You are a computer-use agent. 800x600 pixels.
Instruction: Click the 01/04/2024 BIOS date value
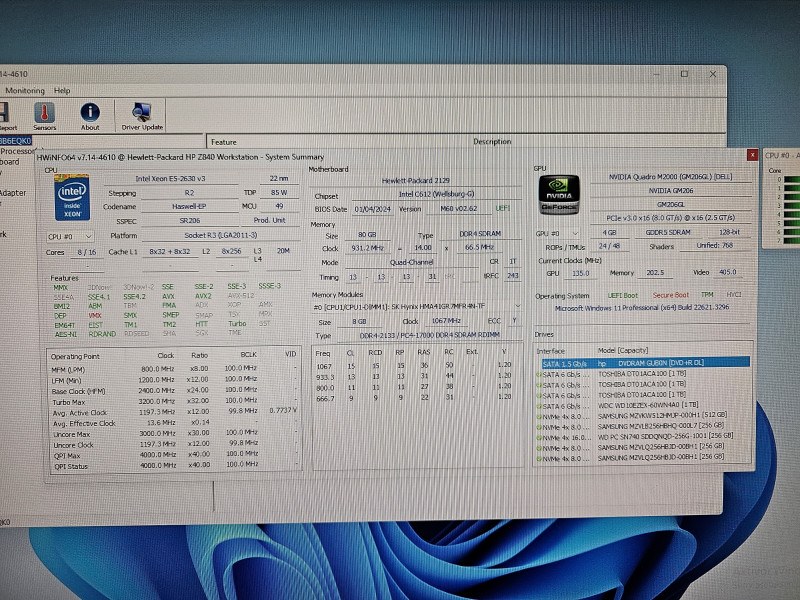pos(372,209)
